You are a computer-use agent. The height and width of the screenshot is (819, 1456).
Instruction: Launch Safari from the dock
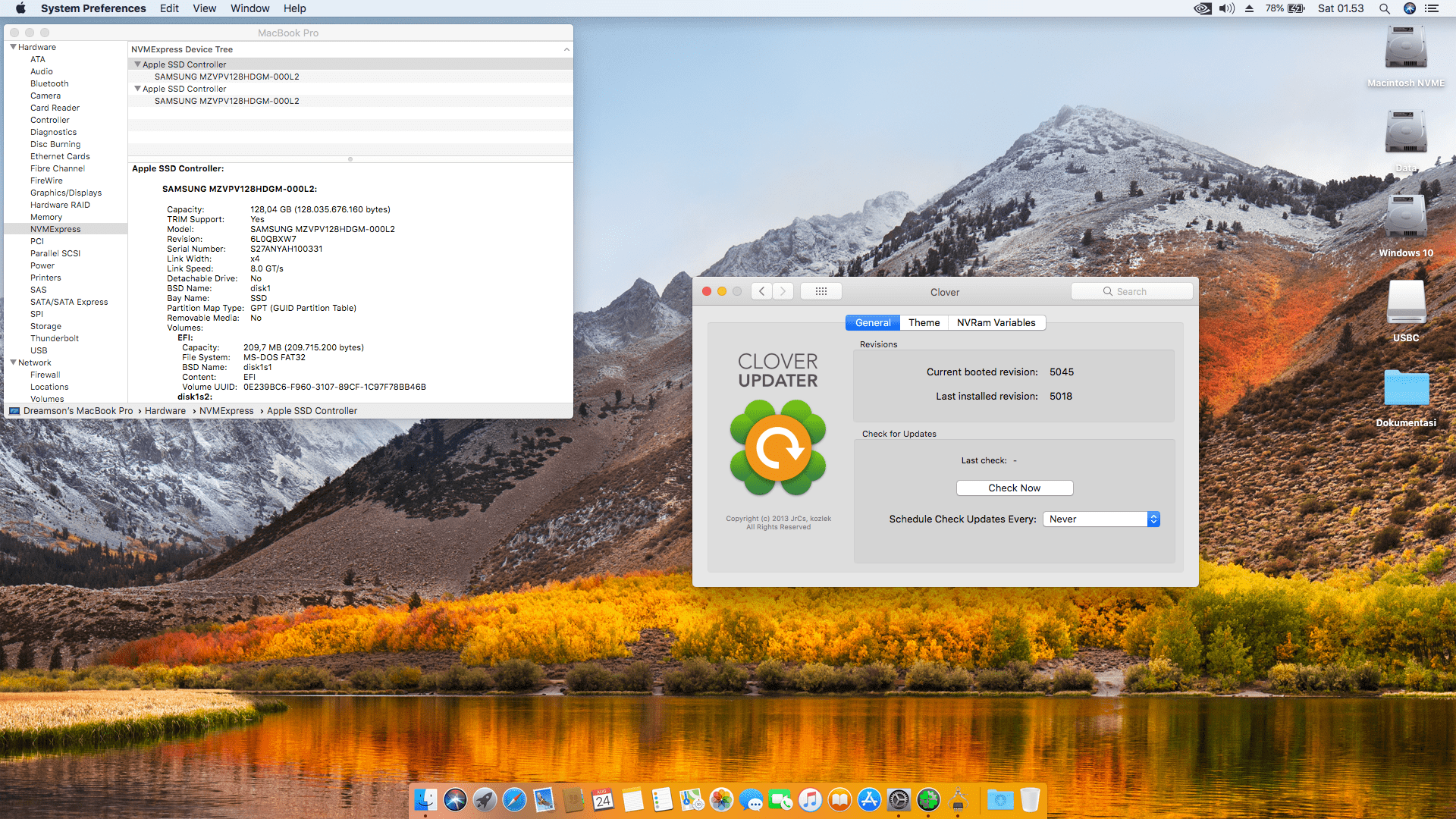click(x=514, y=799)
